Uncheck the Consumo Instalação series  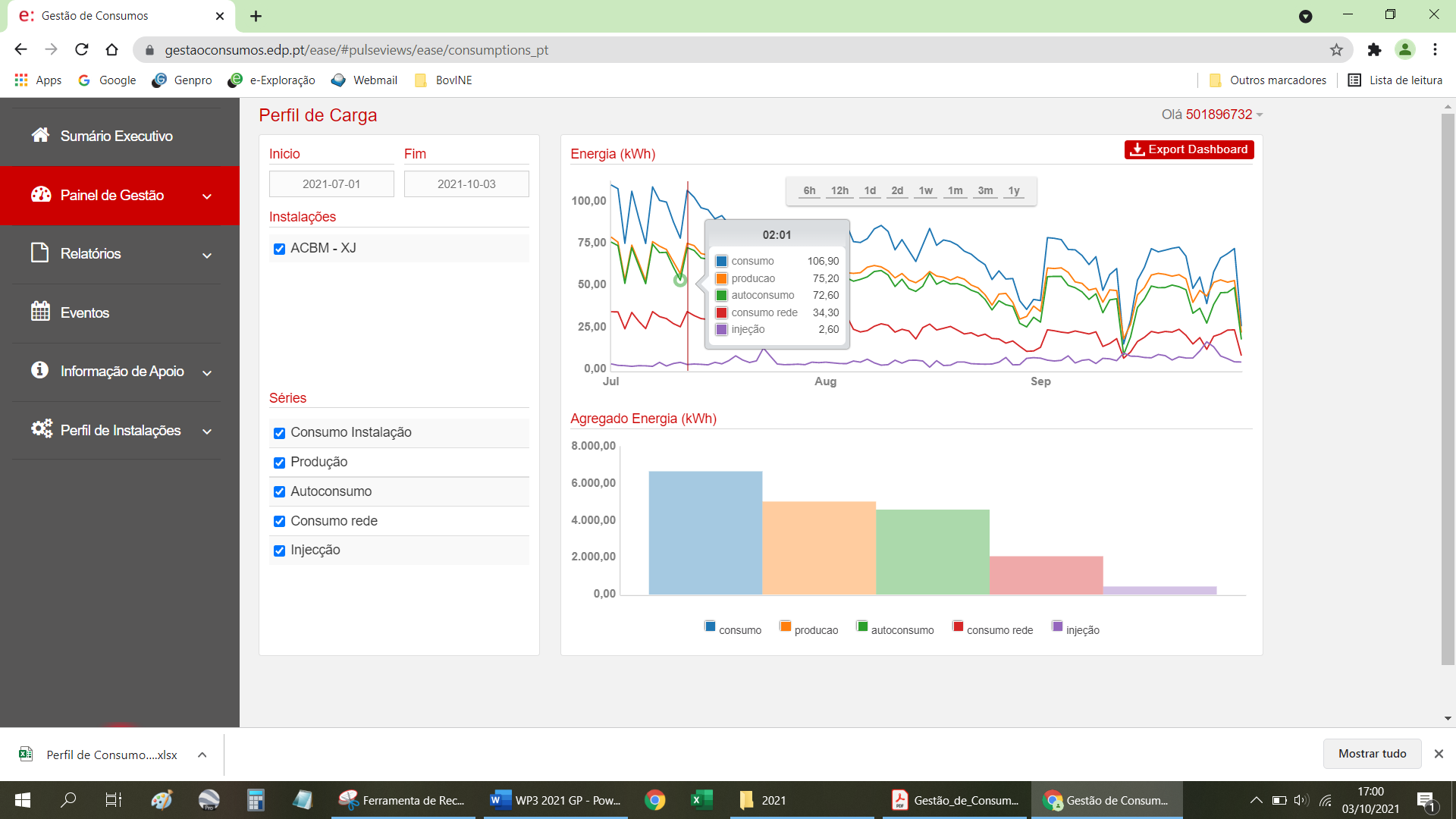279,433
